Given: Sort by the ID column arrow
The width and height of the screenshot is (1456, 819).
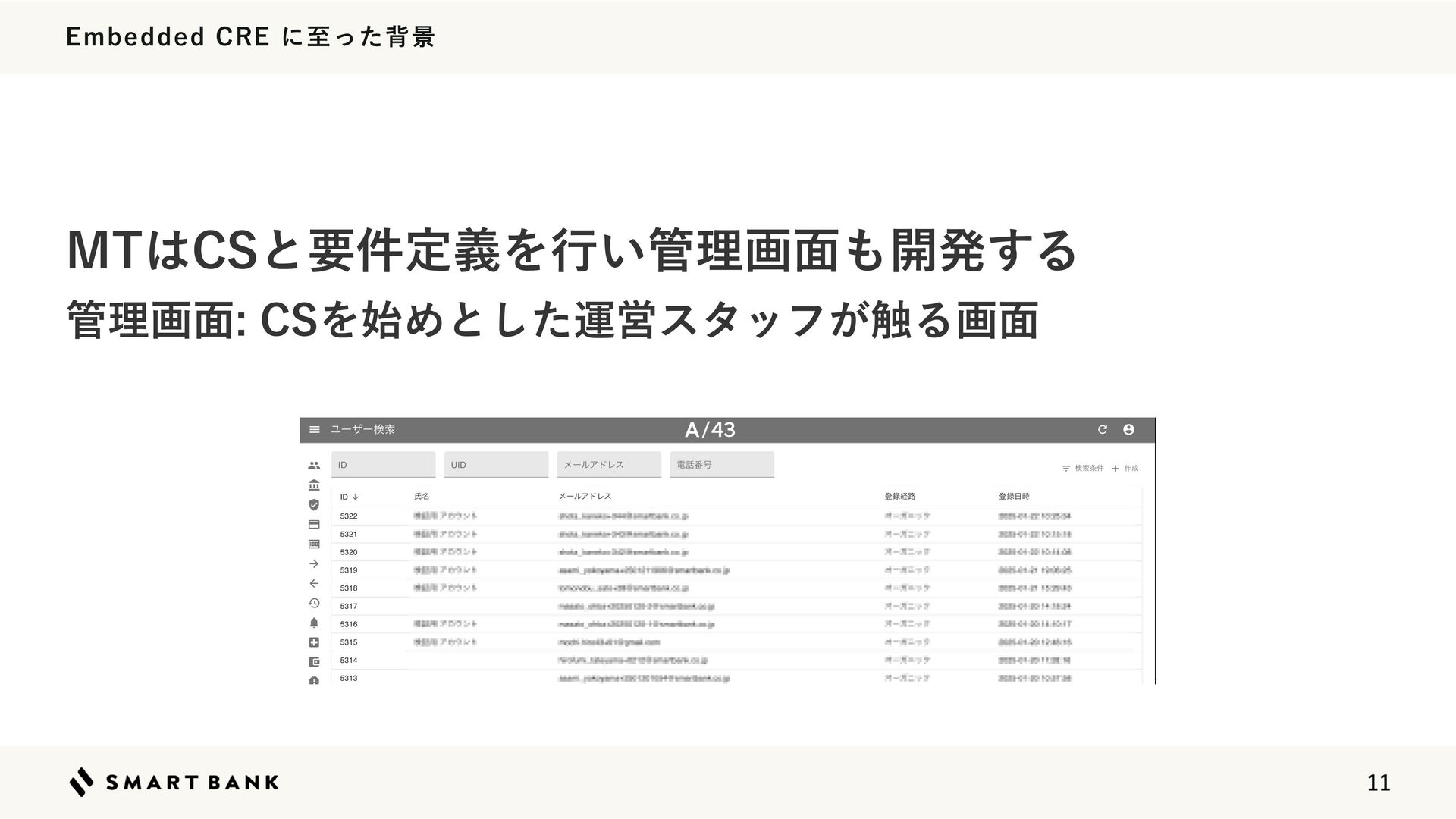Looking at the screenshot, I should 355,497.
